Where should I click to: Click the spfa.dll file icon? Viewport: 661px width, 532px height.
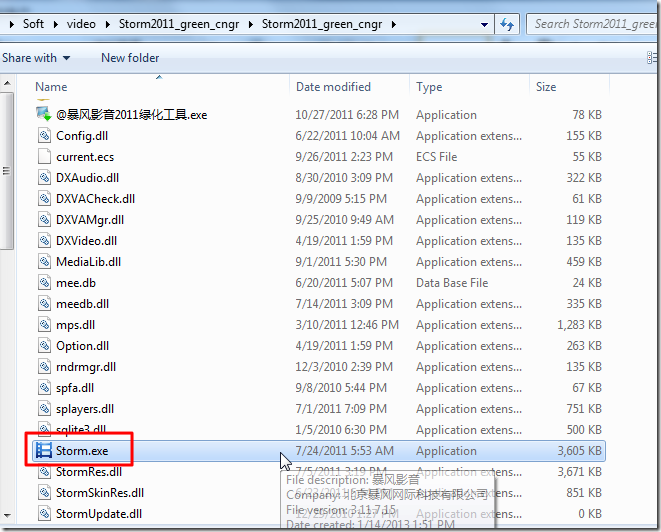point(44,388)
